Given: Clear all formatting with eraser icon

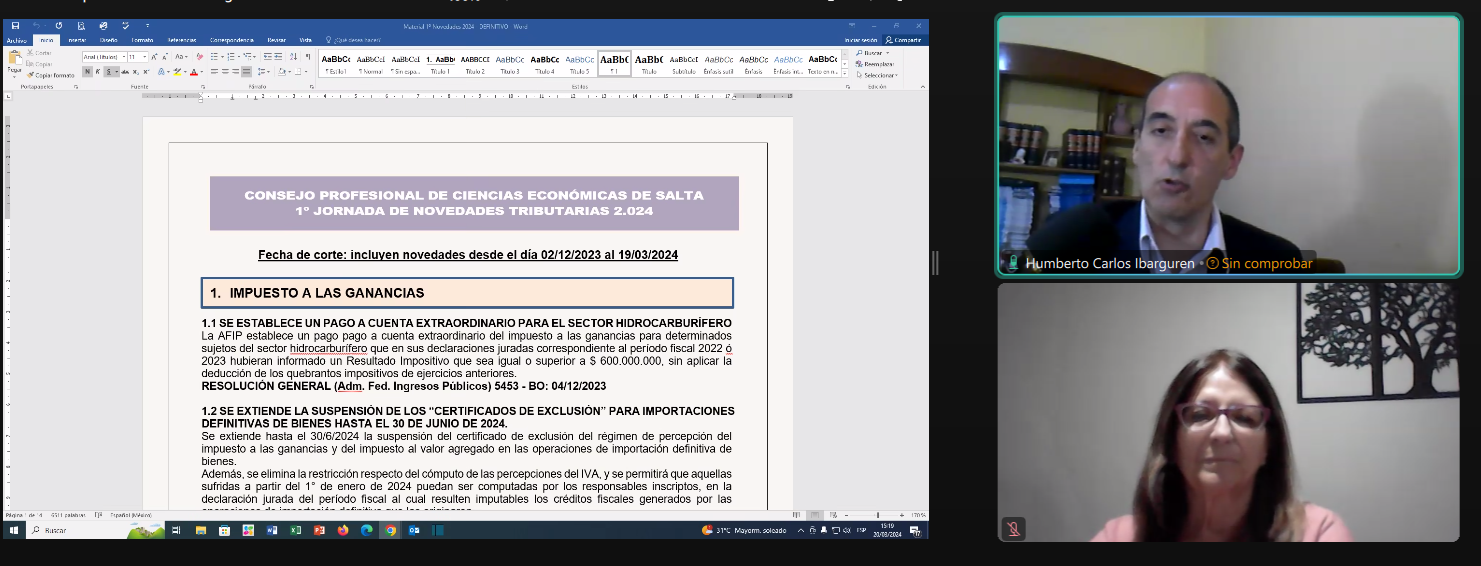Looking at the screenshot, I should coord(200,57).
